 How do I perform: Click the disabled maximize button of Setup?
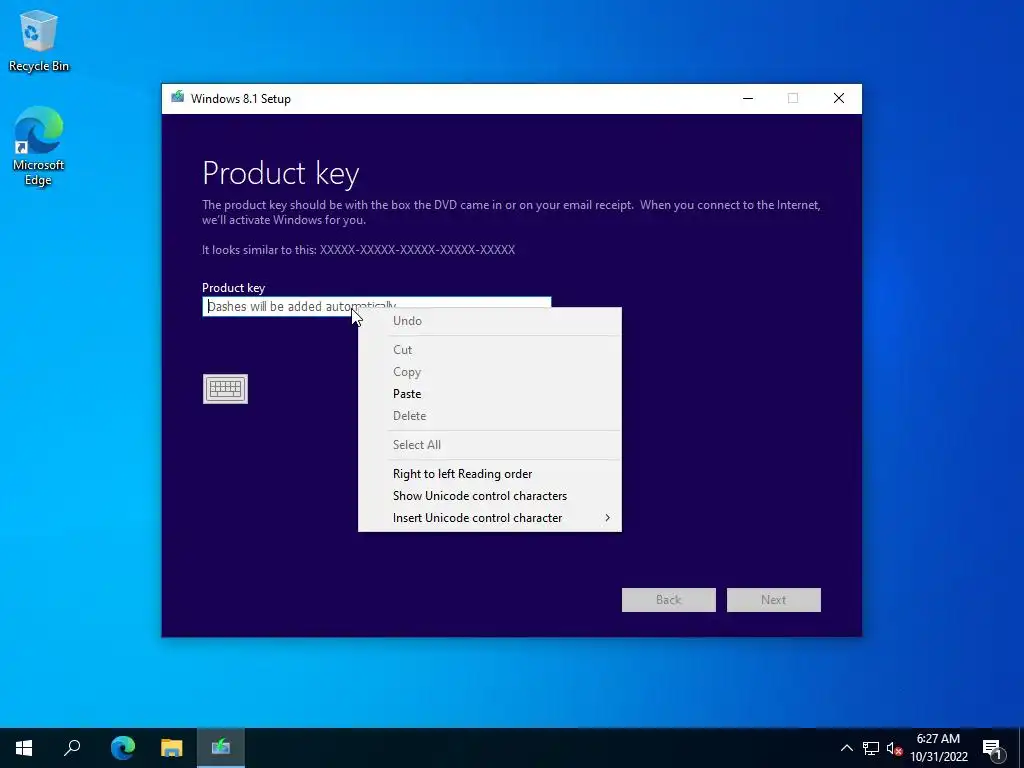tap(793, 99)
